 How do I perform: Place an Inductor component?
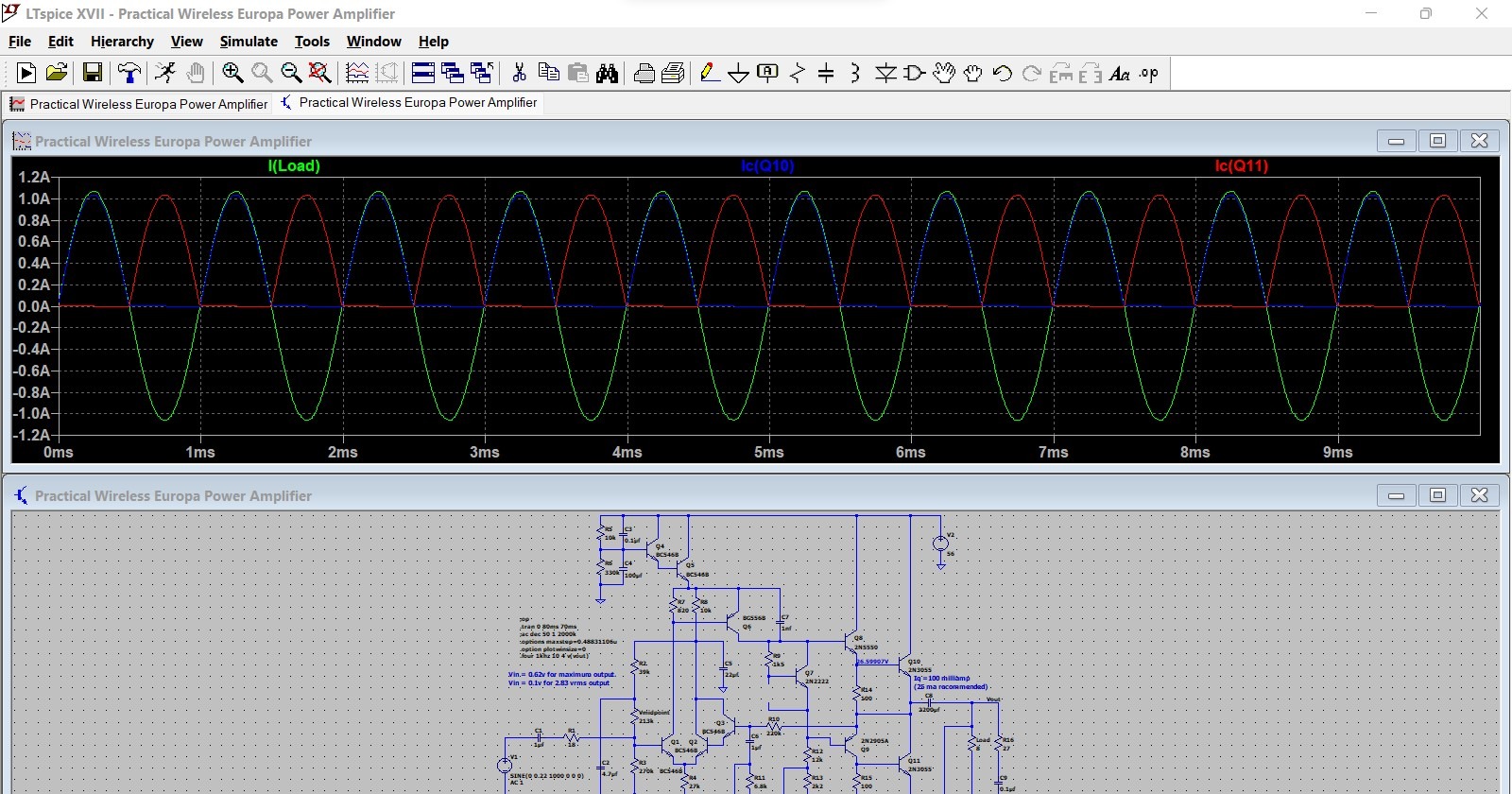[855, 73]
